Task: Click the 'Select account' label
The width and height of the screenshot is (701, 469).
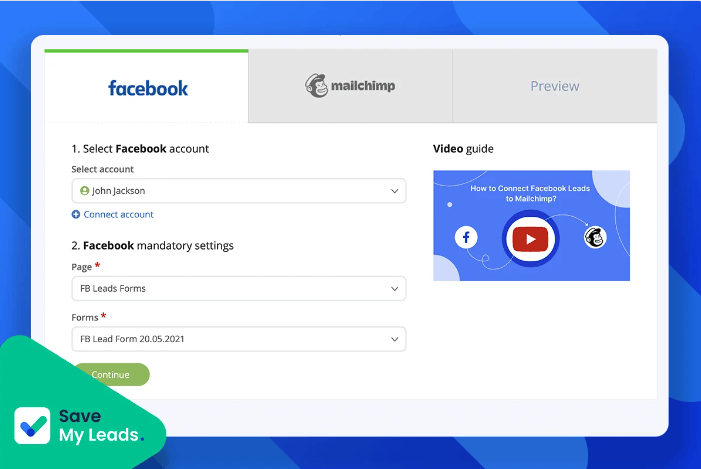Action: (102, 169)
